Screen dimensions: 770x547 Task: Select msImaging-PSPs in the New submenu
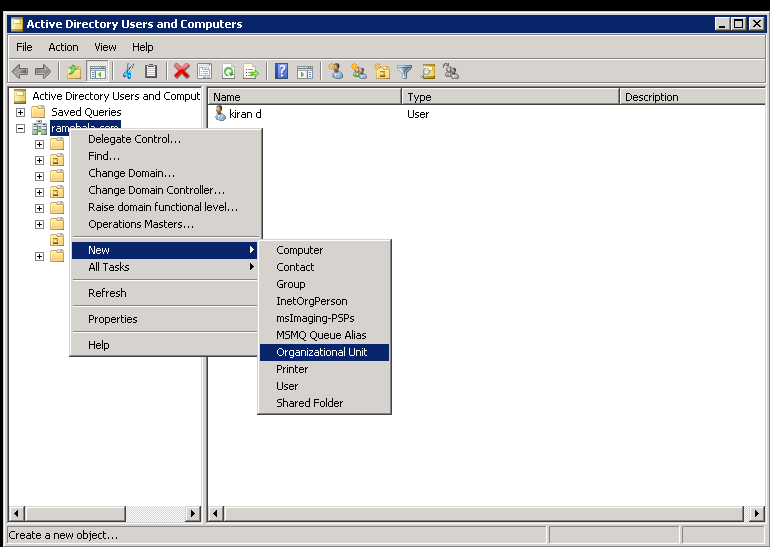(325, 318)
